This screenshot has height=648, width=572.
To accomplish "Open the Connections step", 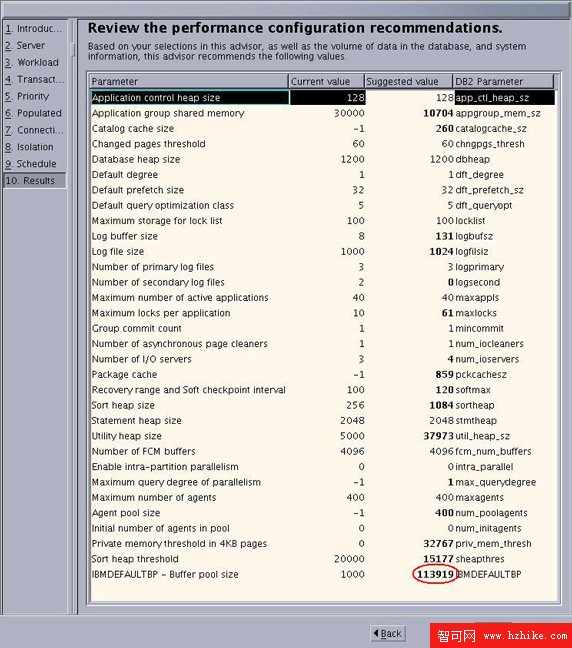I will tap(35, 130).
